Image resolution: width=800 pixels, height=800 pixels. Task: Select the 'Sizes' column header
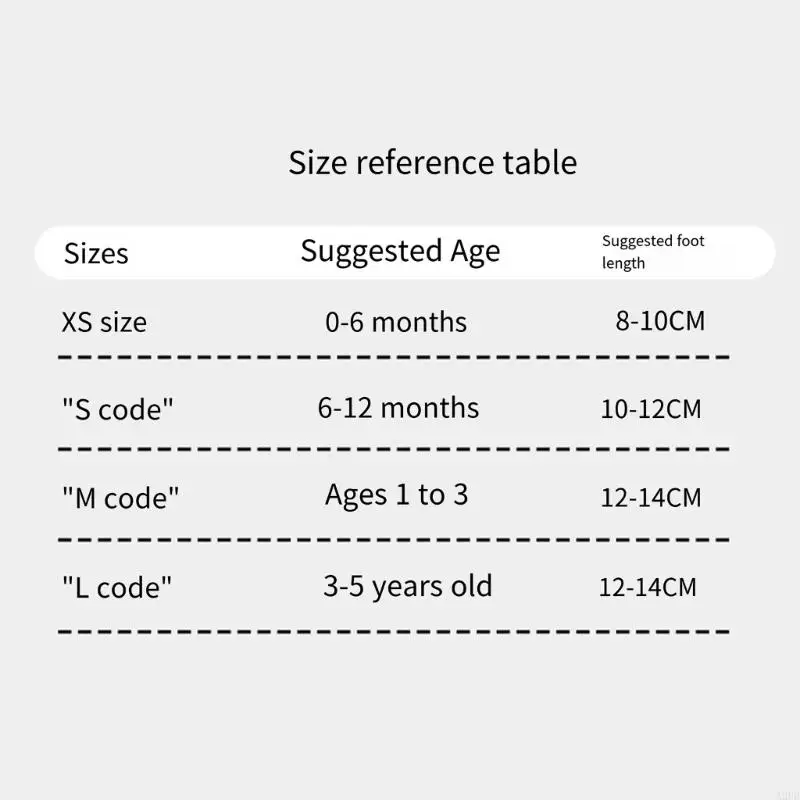(96, 253)
